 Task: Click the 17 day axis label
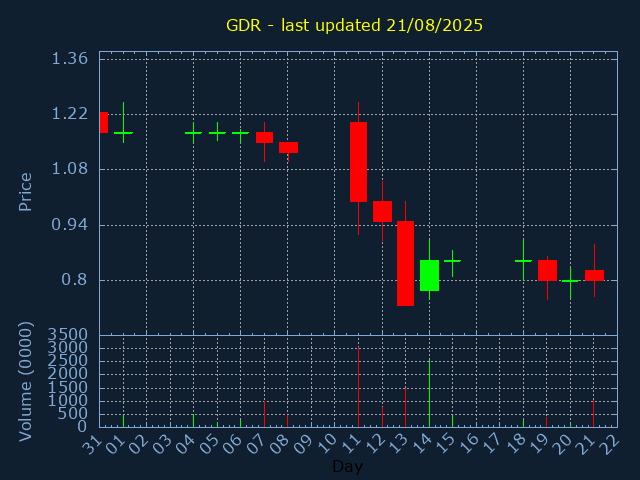click(x=492, y=444)
